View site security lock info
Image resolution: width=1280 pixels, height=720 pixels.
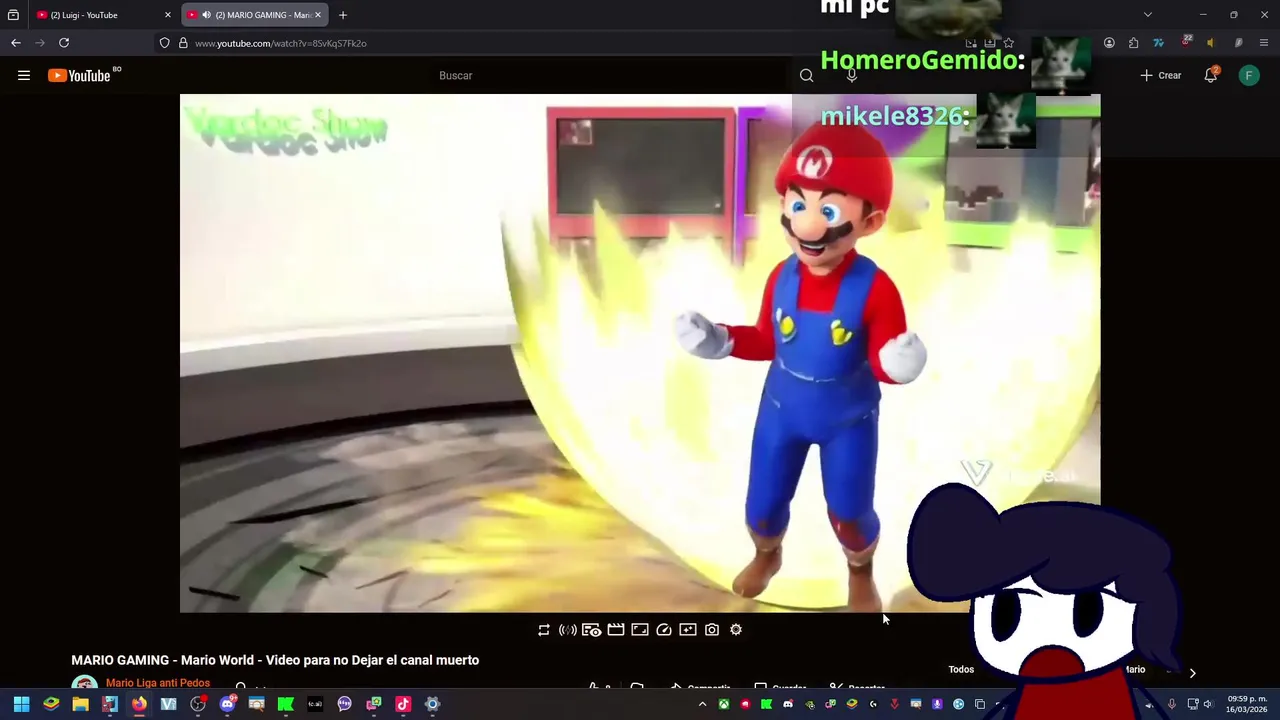[183, 43]
